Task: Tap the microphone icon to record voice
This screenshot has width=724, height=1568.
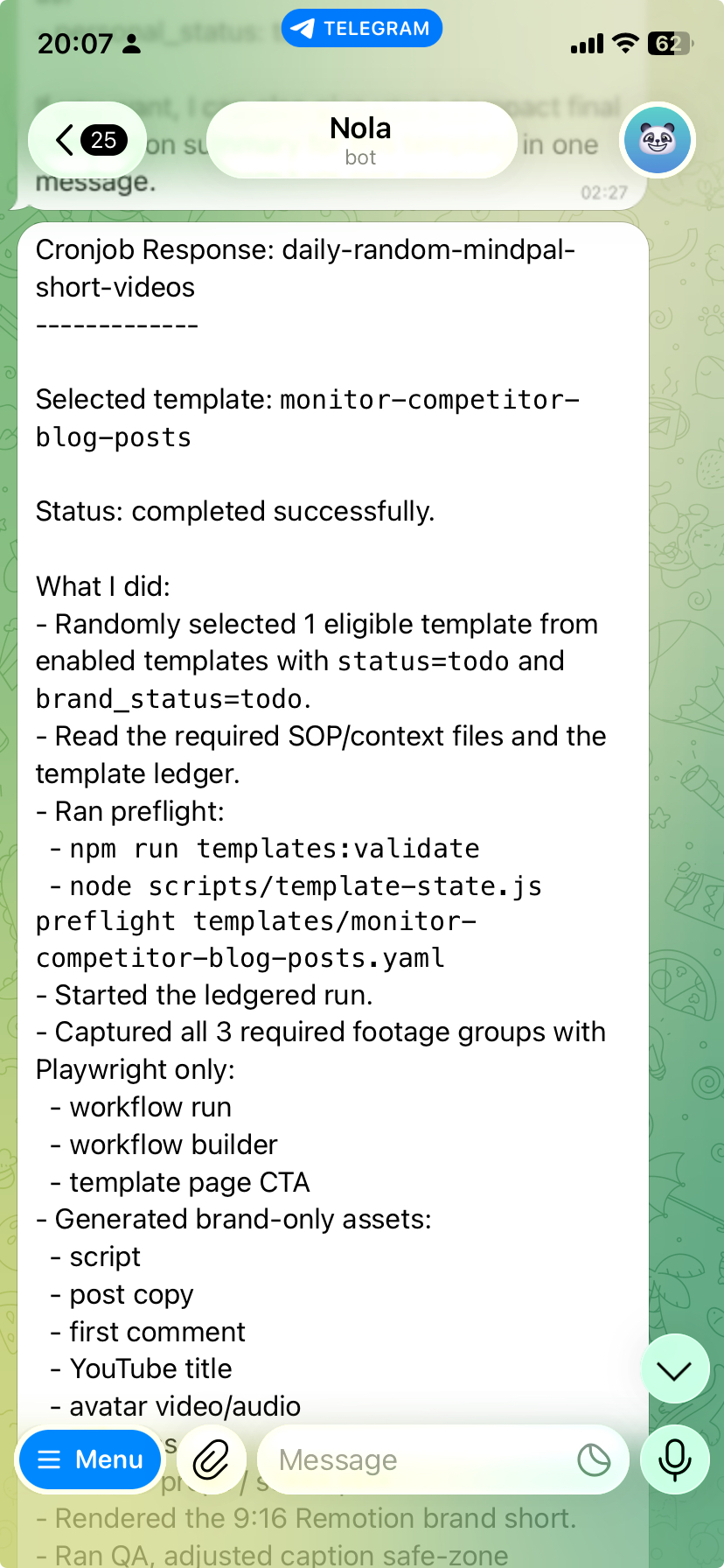Action: pyautogui.click(x=675, y=1459)
